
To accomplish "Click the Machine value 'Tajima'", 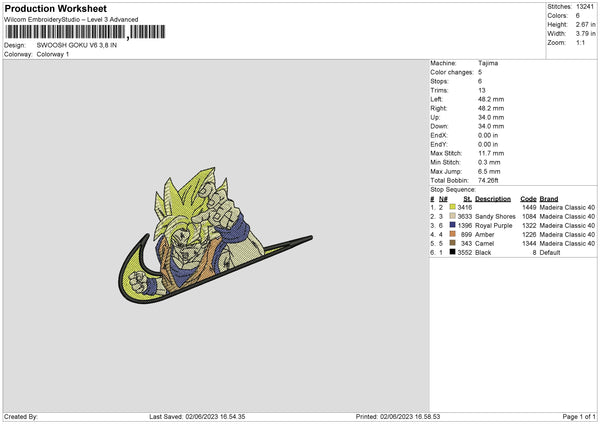I will click(488, 63).
